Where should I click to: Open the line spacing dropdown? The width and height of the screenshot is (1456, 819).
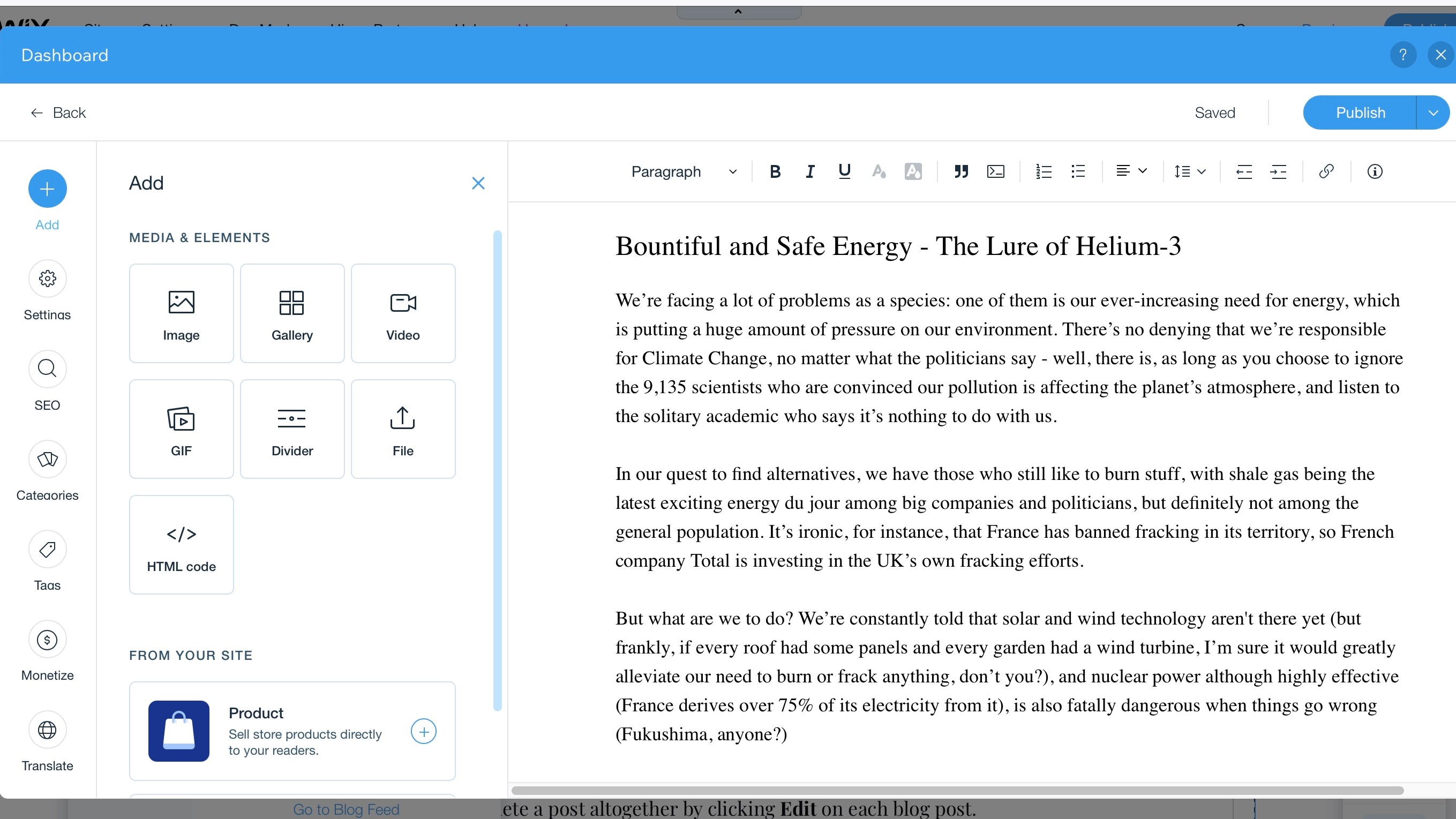tap(1190, 171)
